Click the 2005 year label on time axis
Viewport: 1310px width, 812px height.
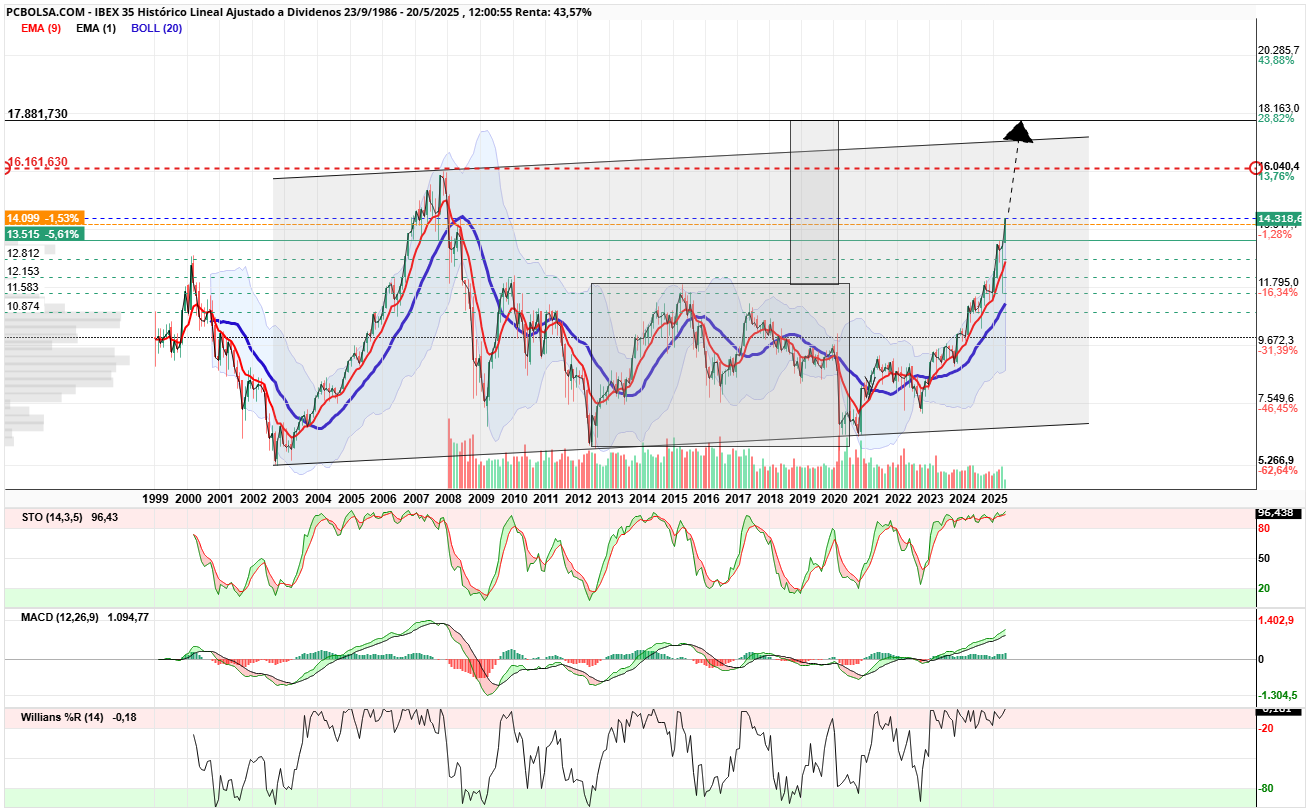coord(350,498)
